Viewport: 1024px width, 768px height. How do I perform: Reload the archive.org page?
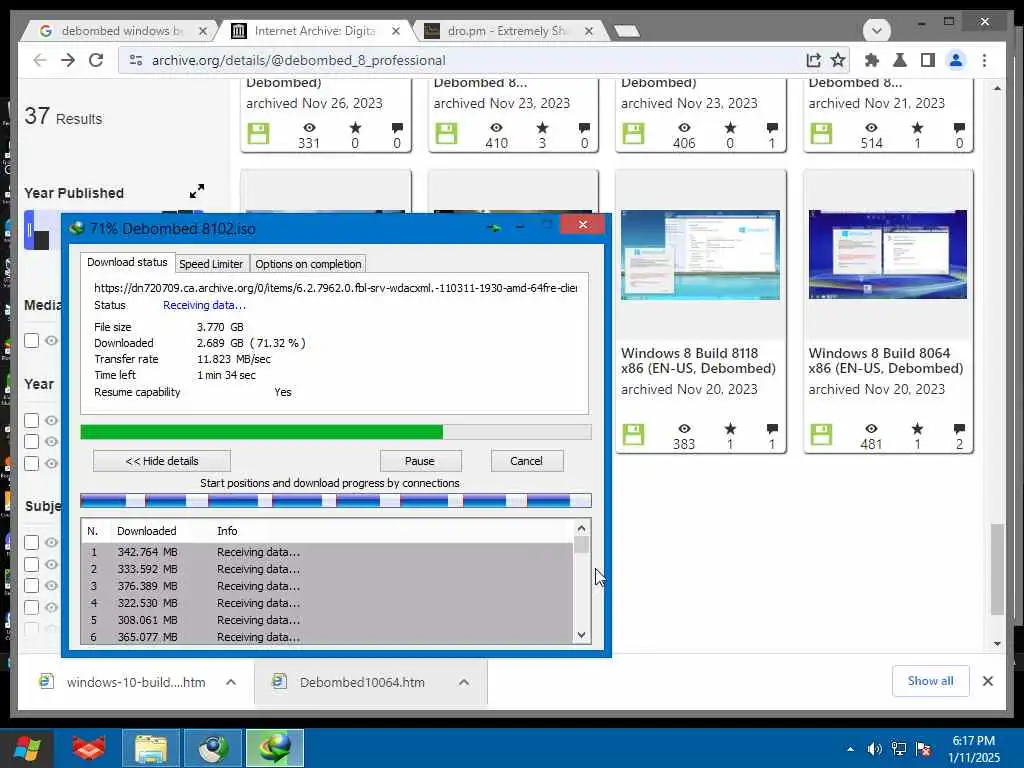96,60
